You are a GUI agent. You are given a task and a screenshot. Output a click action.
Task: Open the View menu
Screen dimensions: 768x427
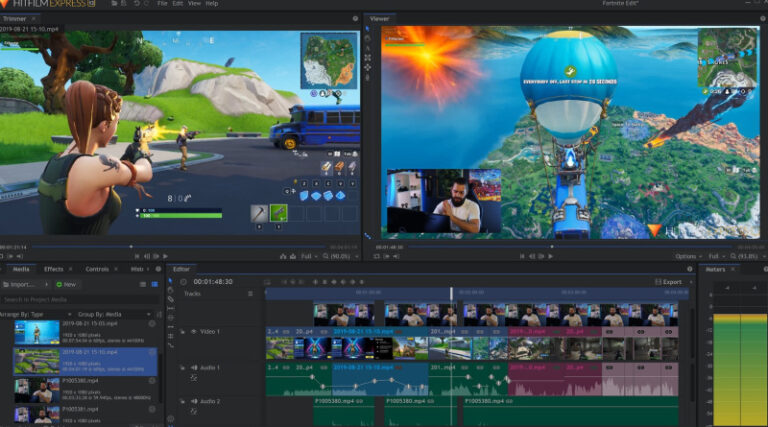coord(194,3)
